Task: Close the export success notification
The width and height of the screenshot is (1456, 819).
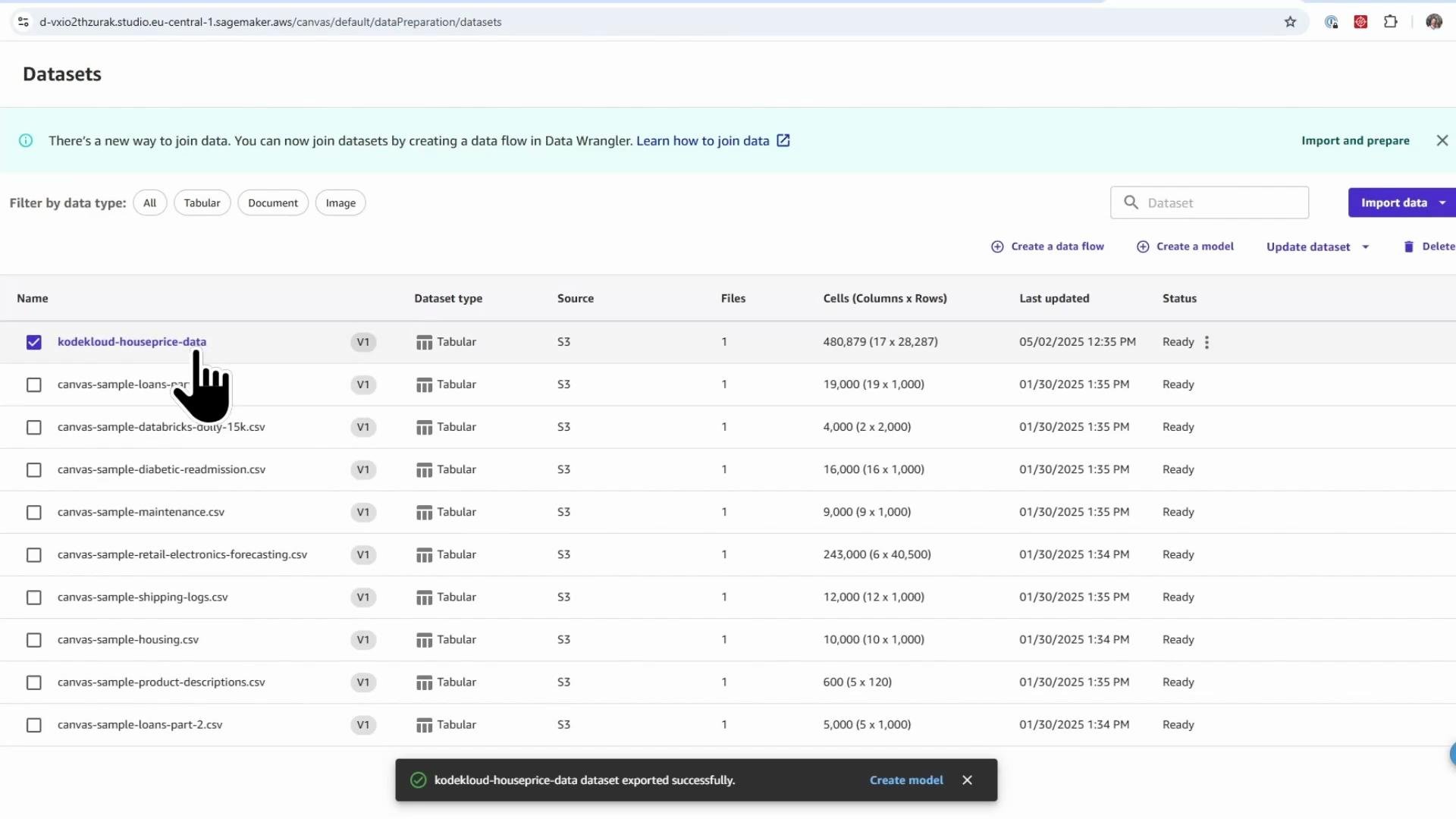Action: (x=967, y=780)
